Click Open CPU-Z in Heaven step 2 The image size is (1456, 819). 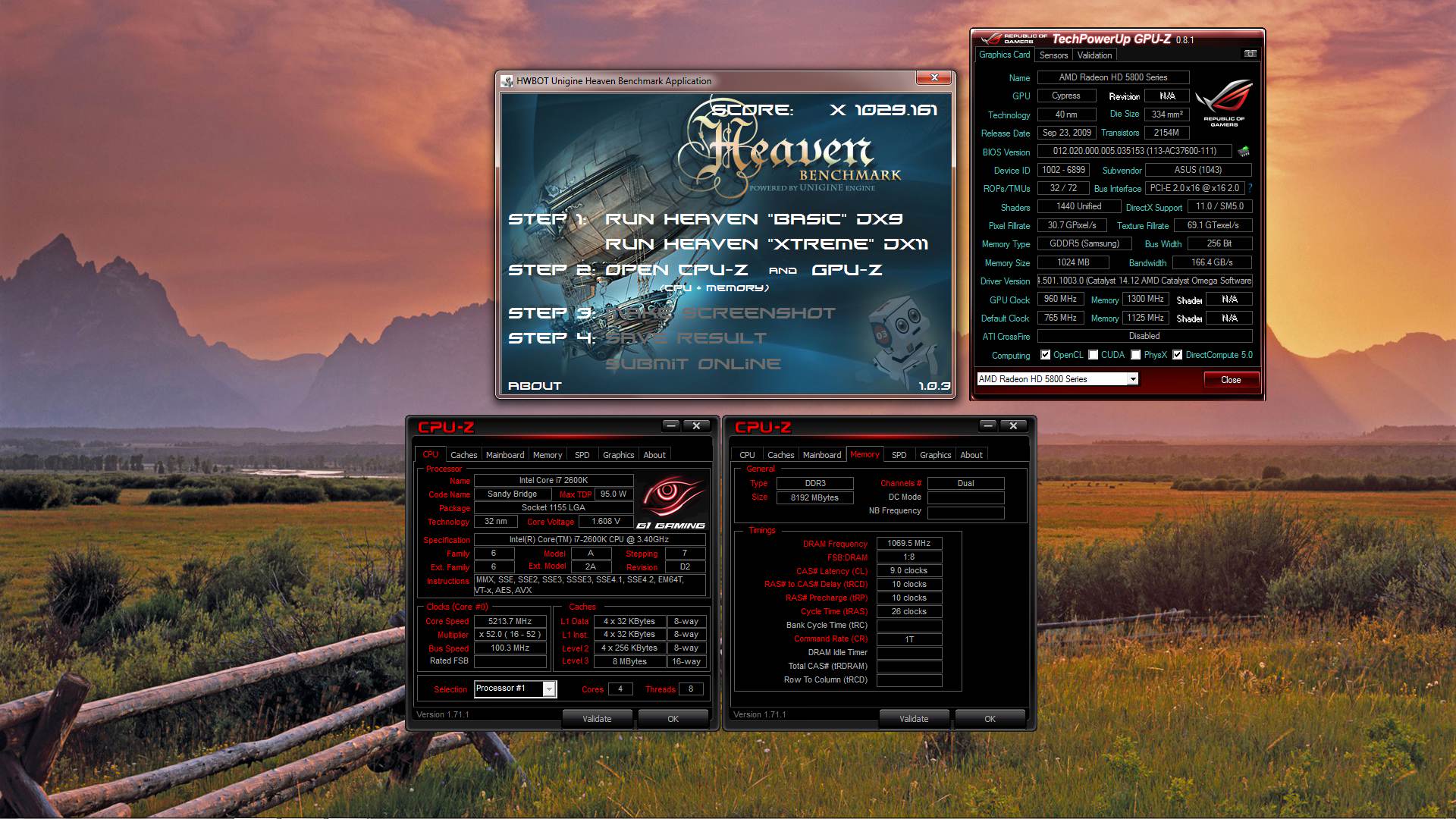[676, 270]
